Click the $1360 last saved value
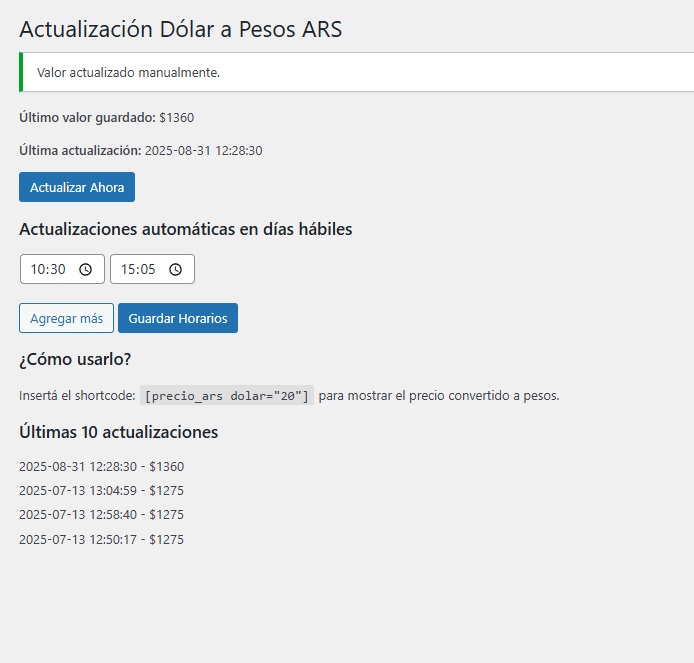694x663 pixels. (x=177, y=117)
